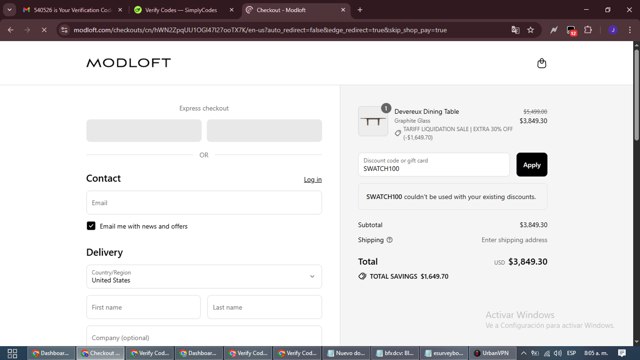Click the ESP language indicator

pyautogui.click(x=571, y=353)
